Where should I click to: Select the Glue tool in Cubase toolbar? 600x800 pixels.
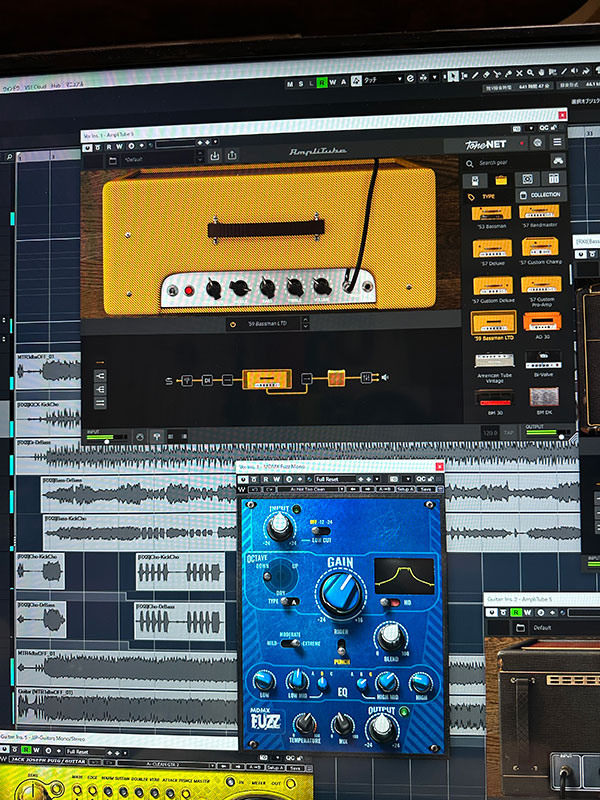pos(508,73)
